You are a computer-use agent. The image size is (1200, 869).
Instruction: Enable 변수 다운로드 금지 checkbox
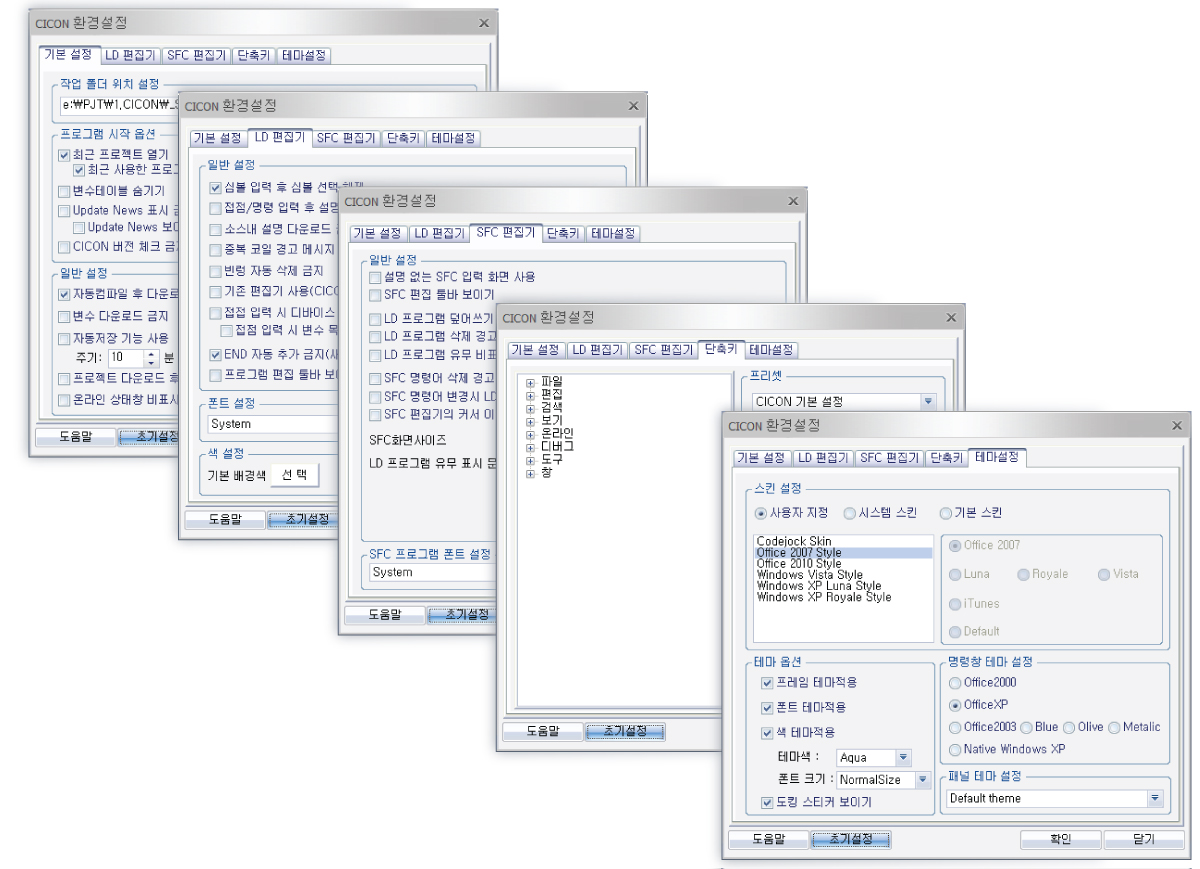64,316
